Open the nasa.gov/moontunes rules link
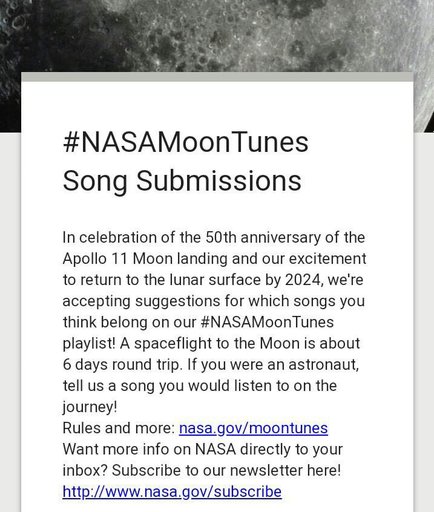Screen dimensions: 434x512 (x=253, y=428)
